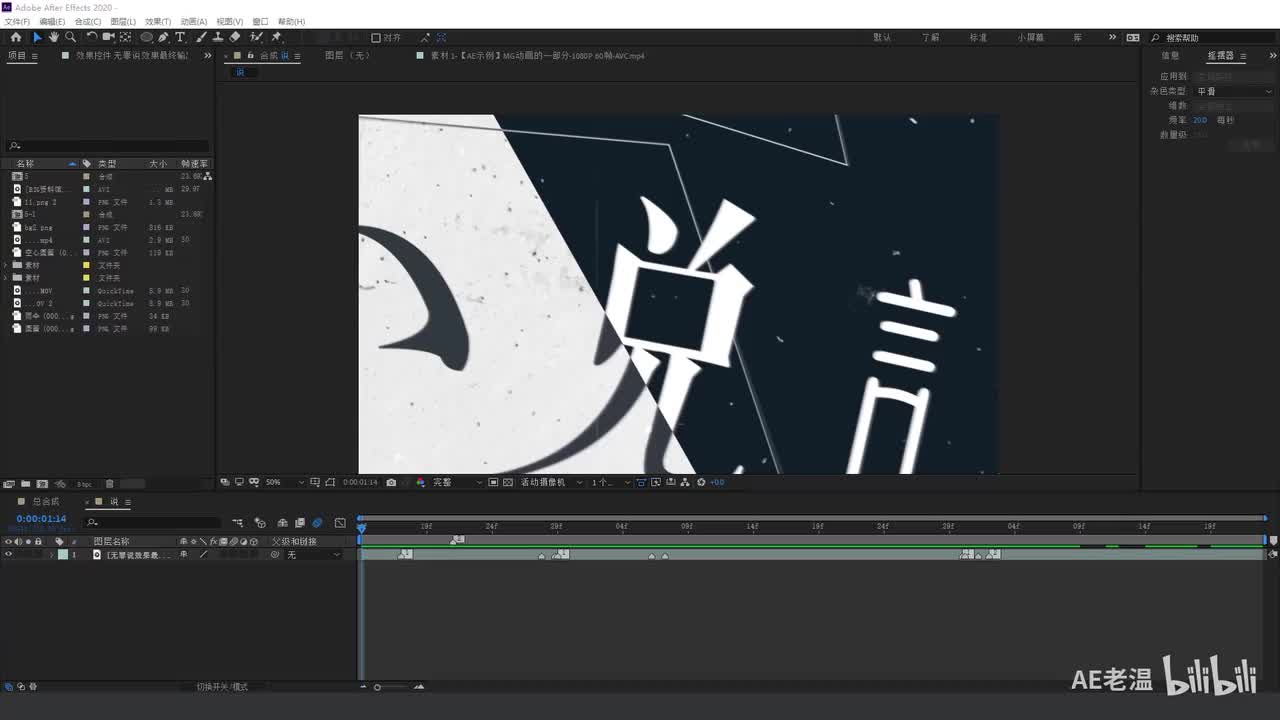Click the delete trash icon in project panel
The image size is (1280, 720).
click(x=110, y=484)
